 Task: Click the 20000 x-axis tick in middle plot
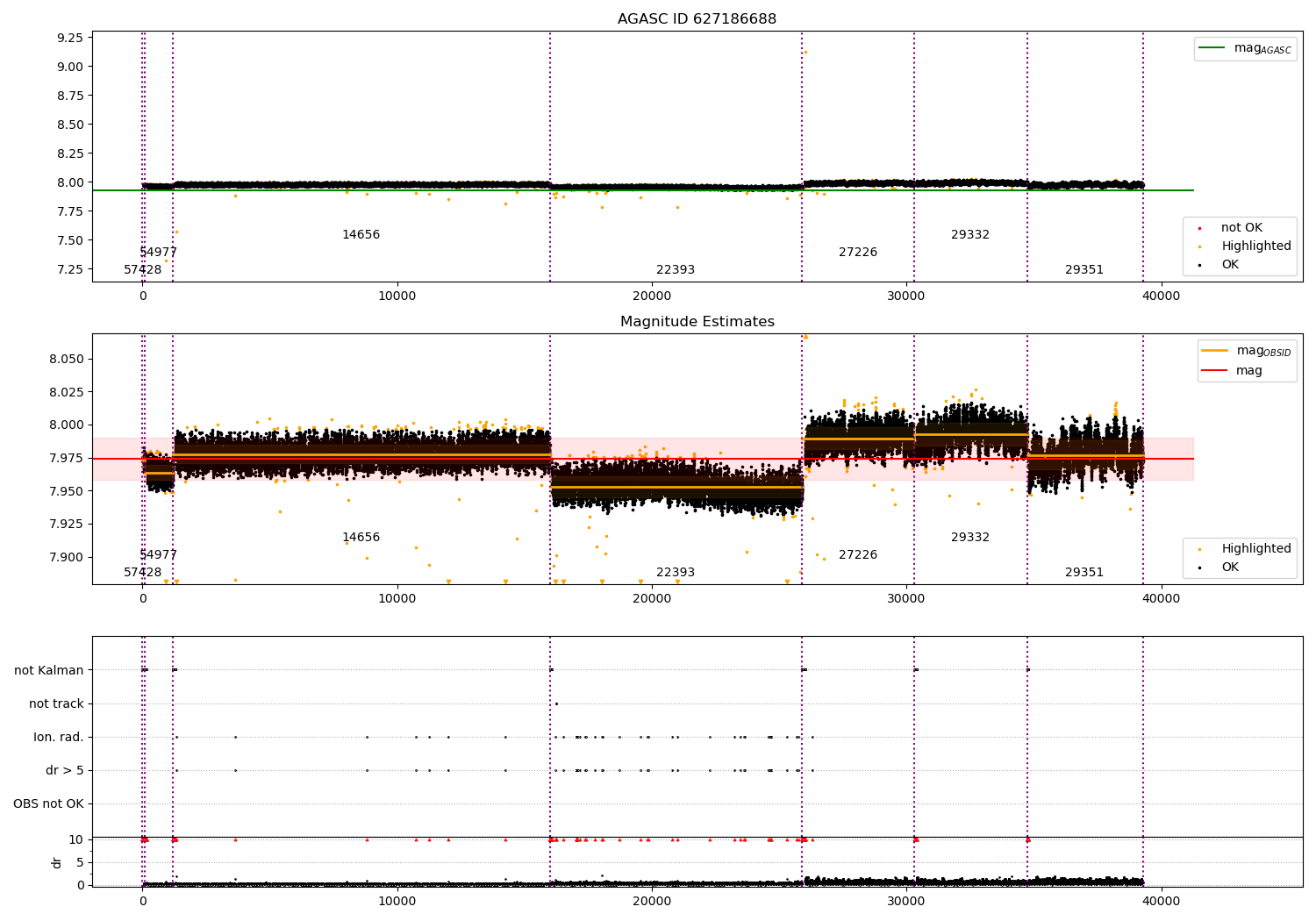coord(652,599)
